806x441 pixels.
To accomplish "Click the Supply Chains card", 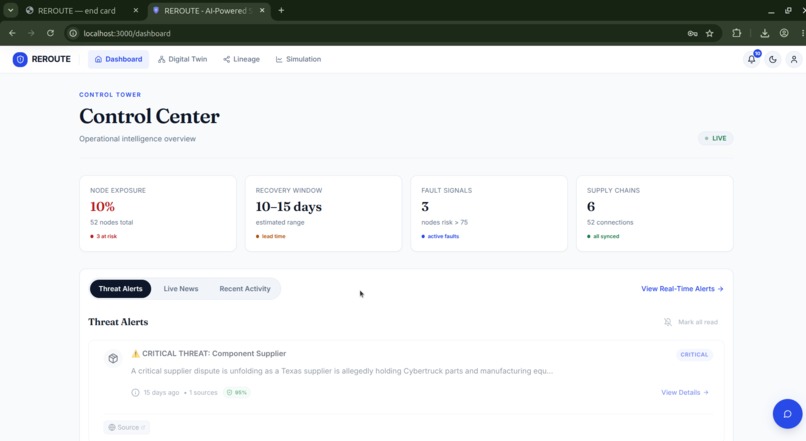I will 655,213.
